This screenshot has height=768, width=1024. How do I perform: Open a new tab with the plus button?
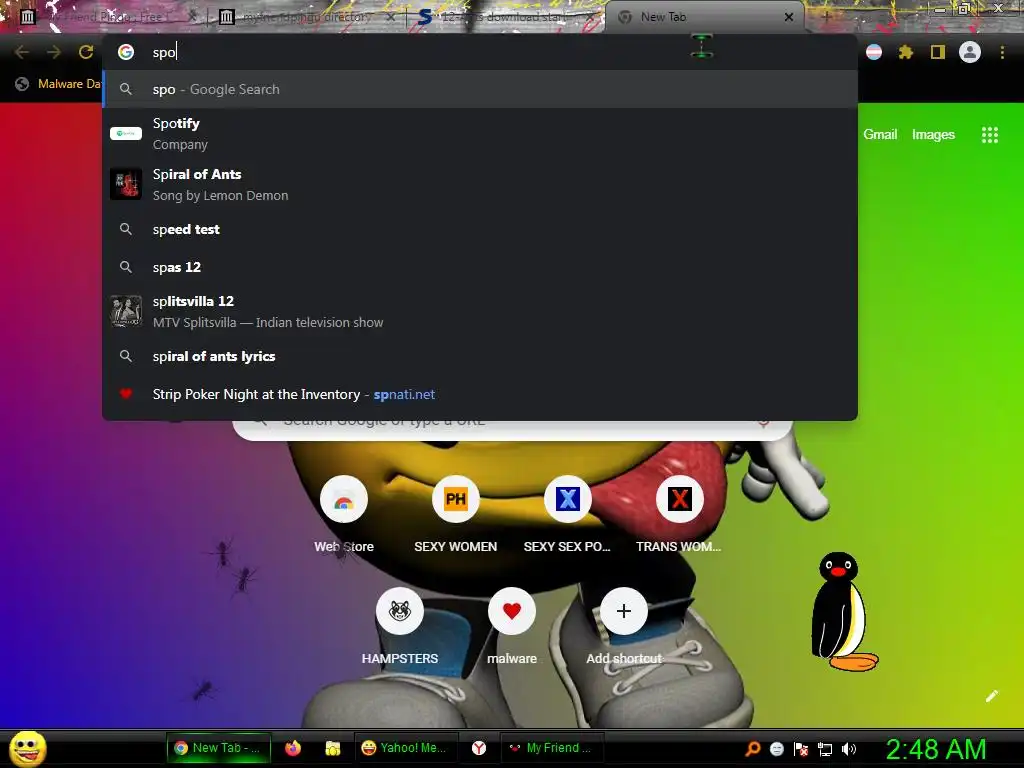826,17
